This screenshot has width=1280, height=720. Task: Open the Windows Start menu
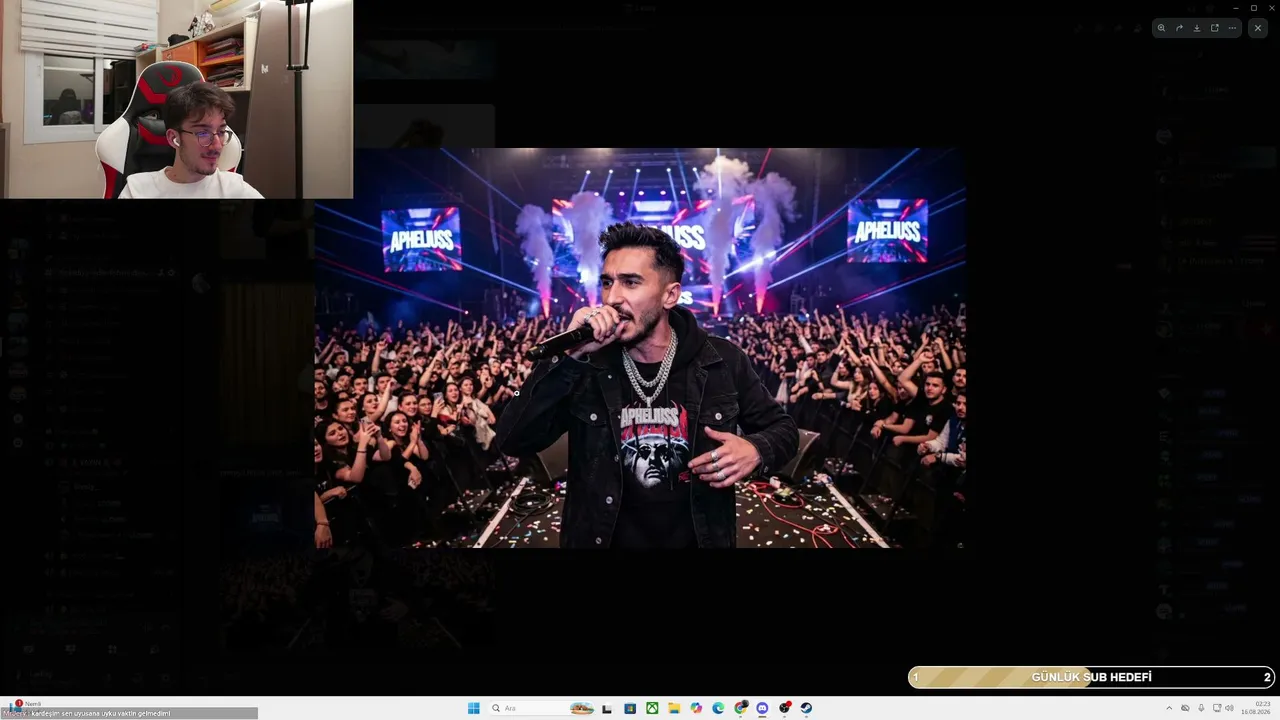click(474, 708)
